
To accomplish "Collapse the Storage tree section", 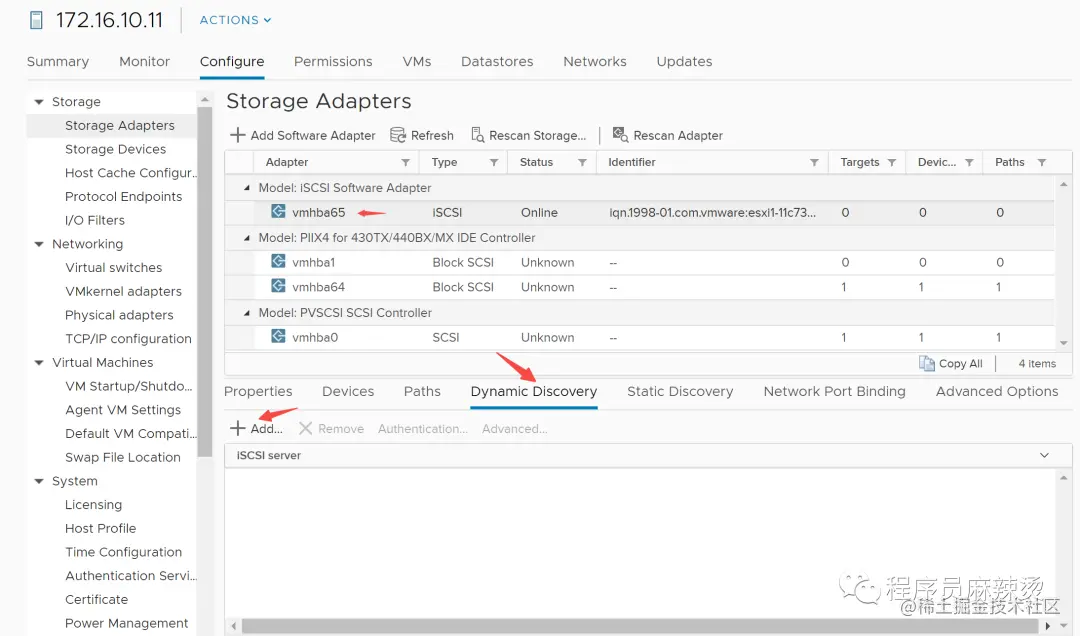I will 39,102.
